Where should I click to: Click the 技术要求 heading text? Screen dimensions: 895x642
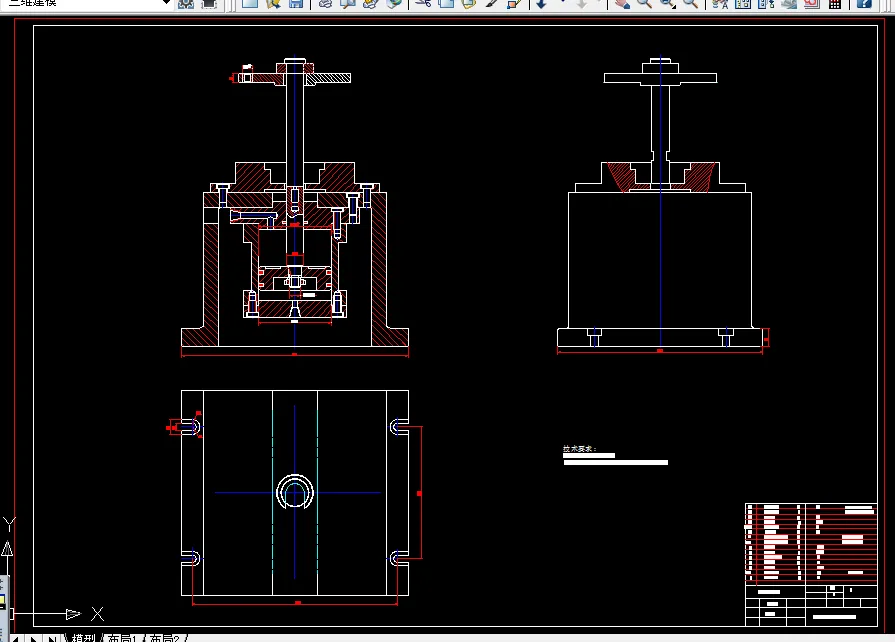tap(579, 449)
